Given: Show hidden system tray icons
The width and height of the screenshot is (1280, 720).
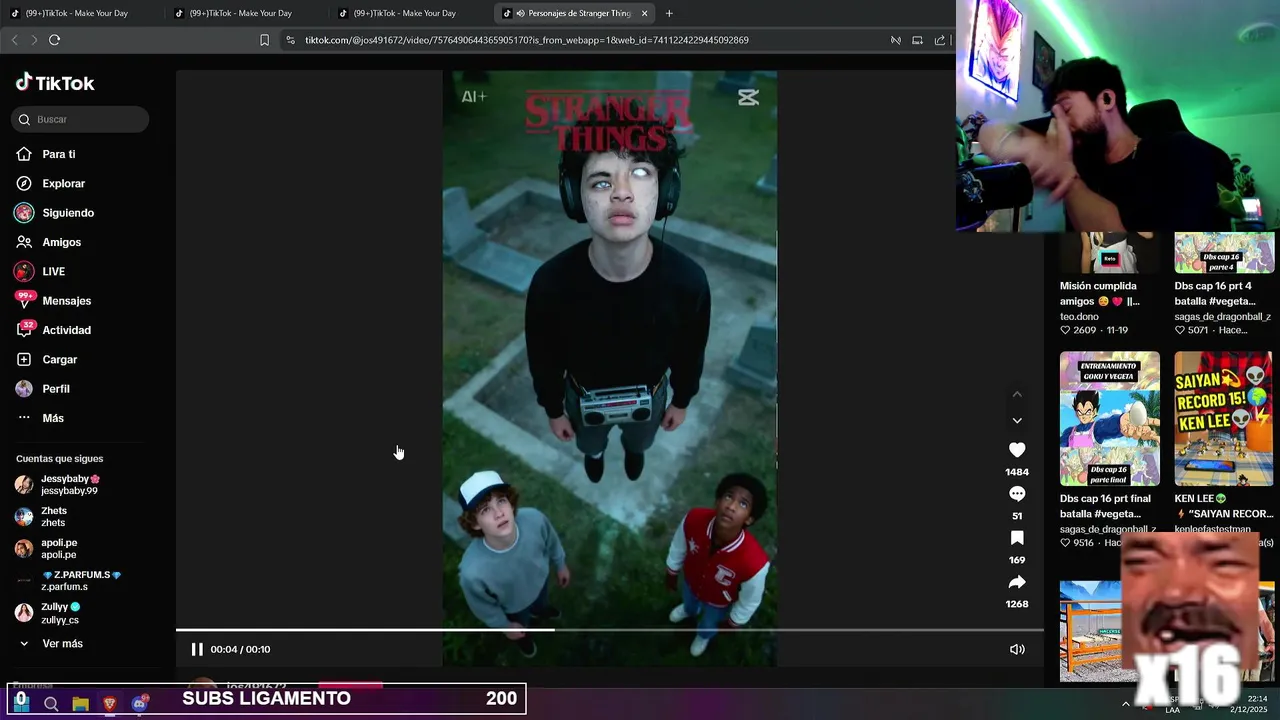Looking at the screenshot, I should pyautogui.click(x=1126, y=704).
